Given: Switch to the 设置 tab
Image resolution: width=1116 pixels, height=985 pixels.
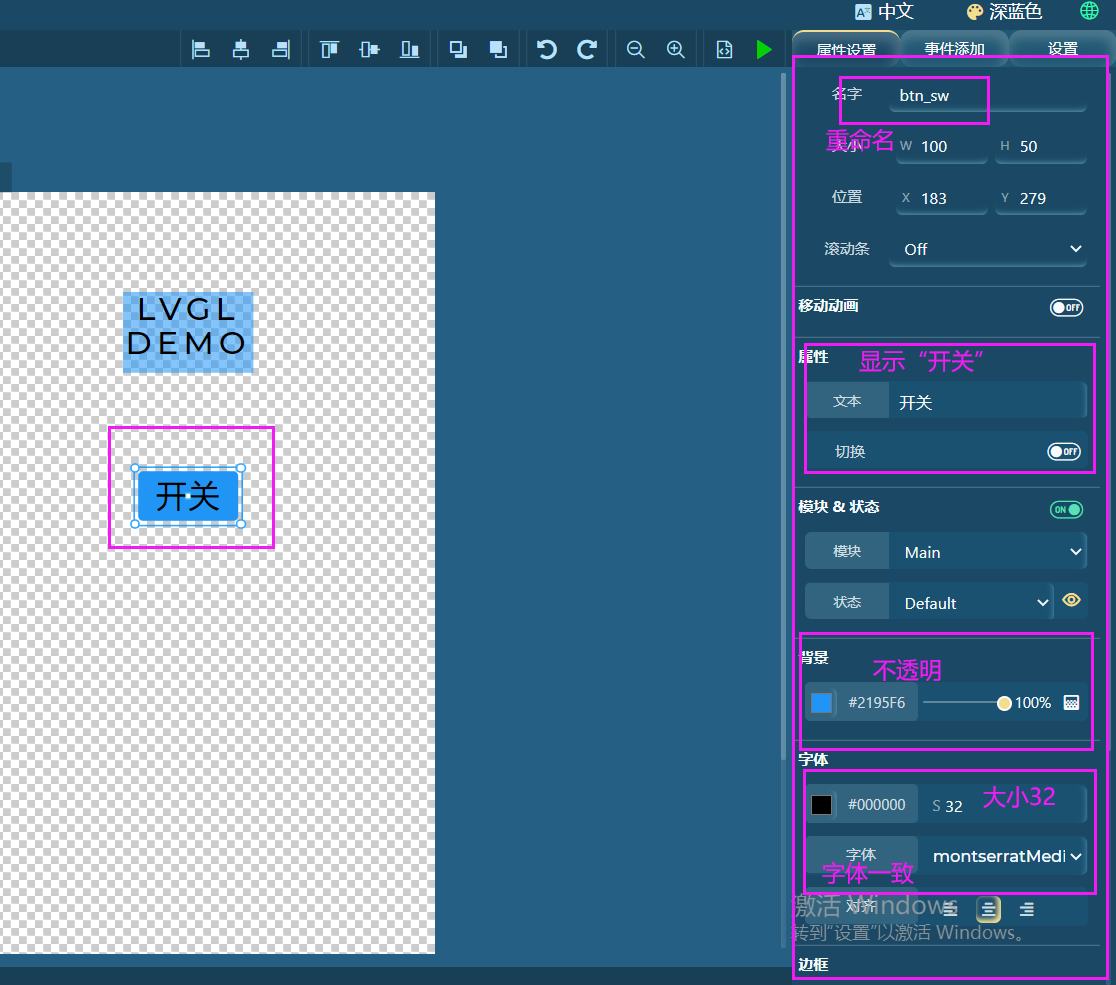Looking at the screenshot, I should (x=1062, y=49).
